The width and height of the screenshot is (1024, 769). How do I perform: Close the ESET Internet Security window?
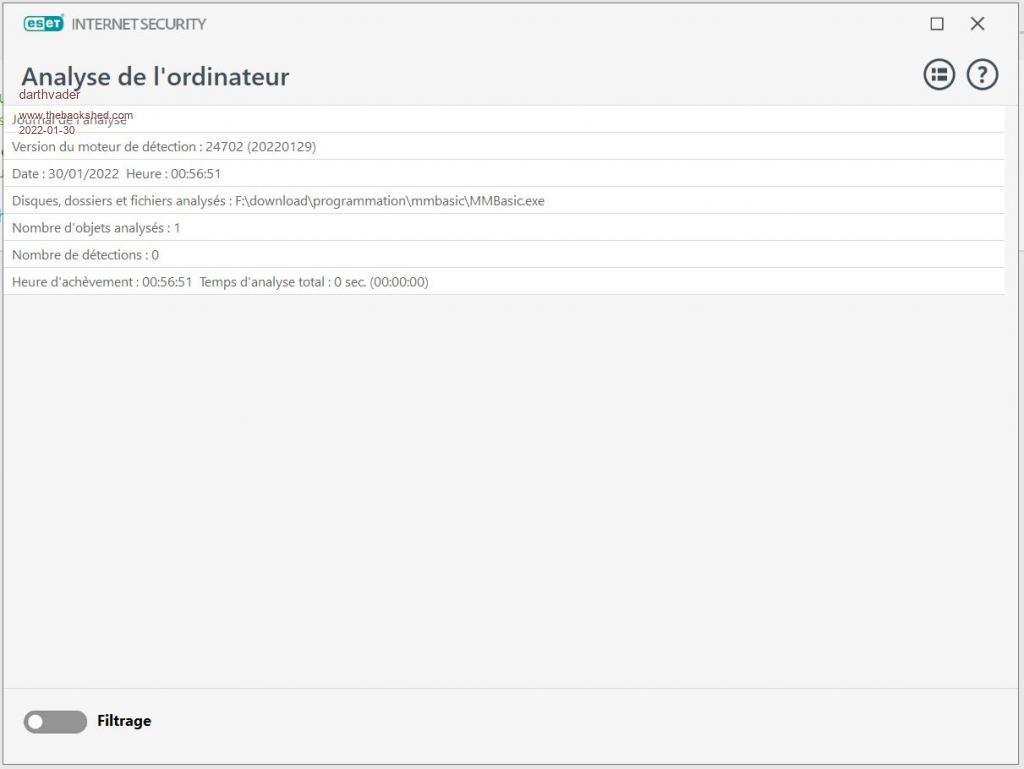(x=978, y=24)
